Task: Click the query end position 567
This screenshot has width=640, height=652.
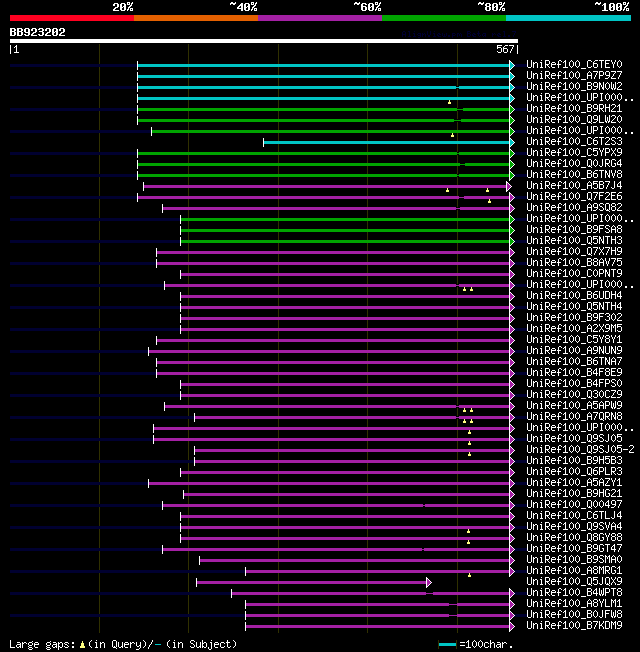Action: click(x=505, y=49)
